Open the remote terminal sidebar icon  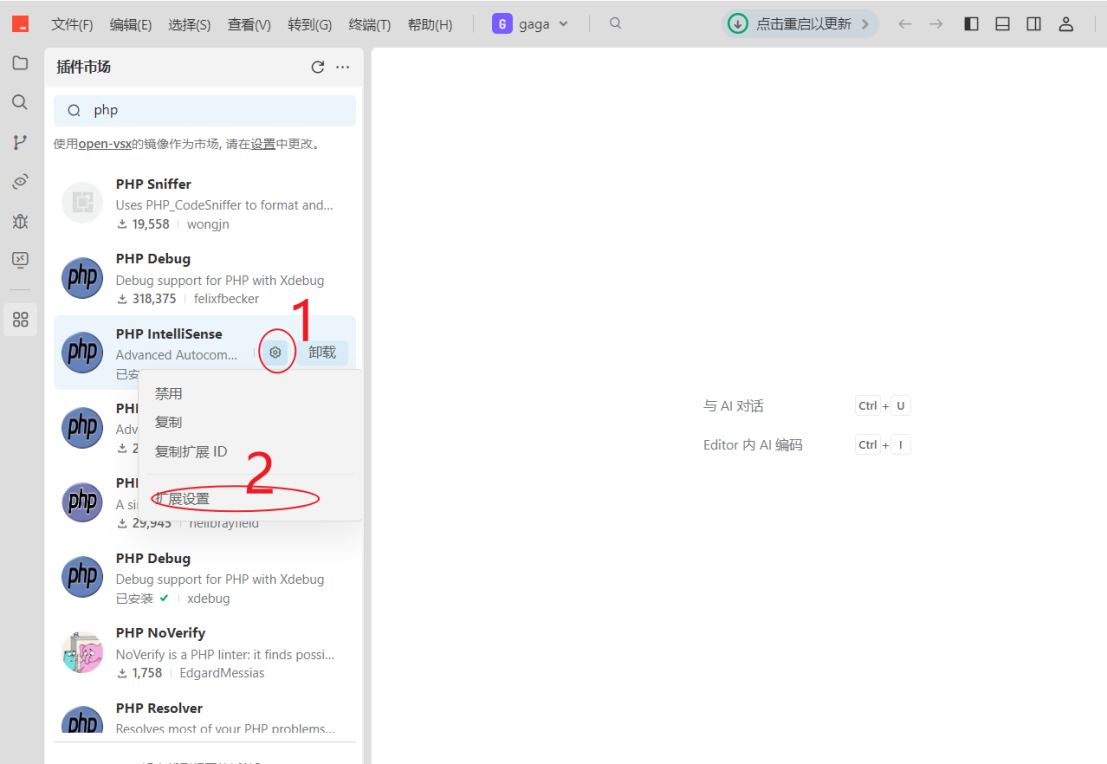(20, 260)
